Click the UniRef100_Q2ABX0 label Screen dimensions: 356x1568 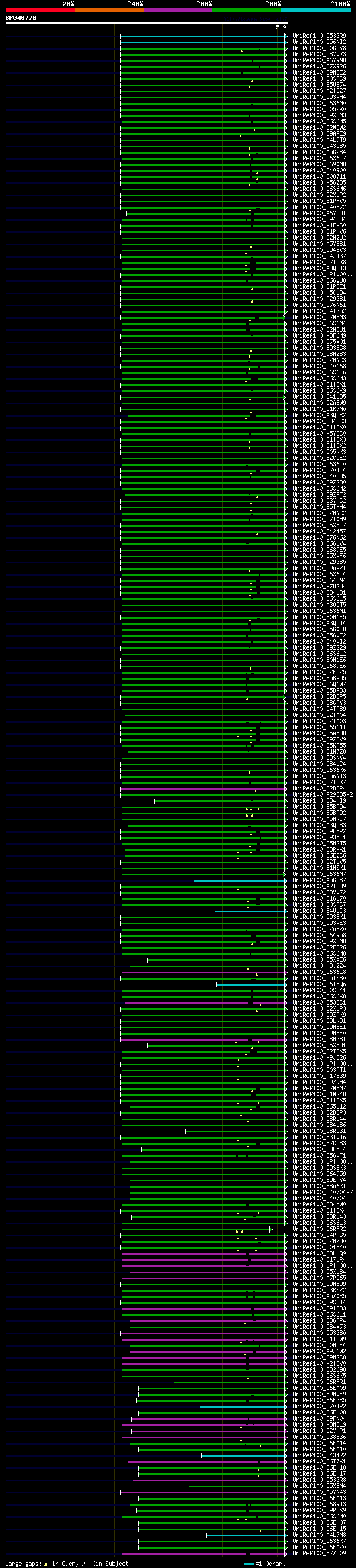tap(319, 929)
